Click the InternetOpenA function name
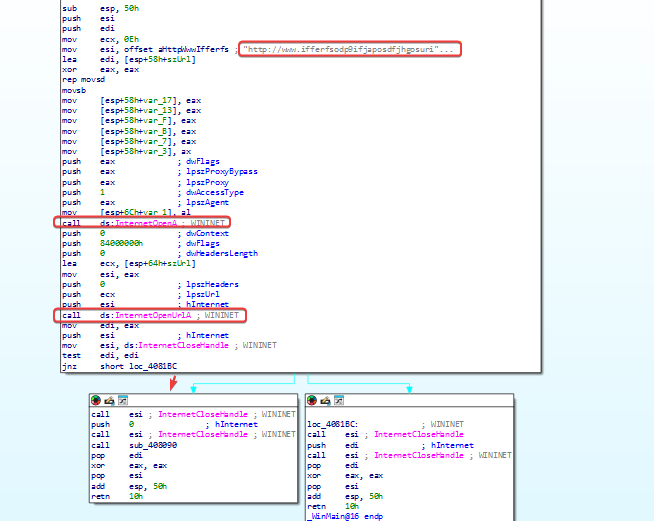 click(x=146, y=223)
